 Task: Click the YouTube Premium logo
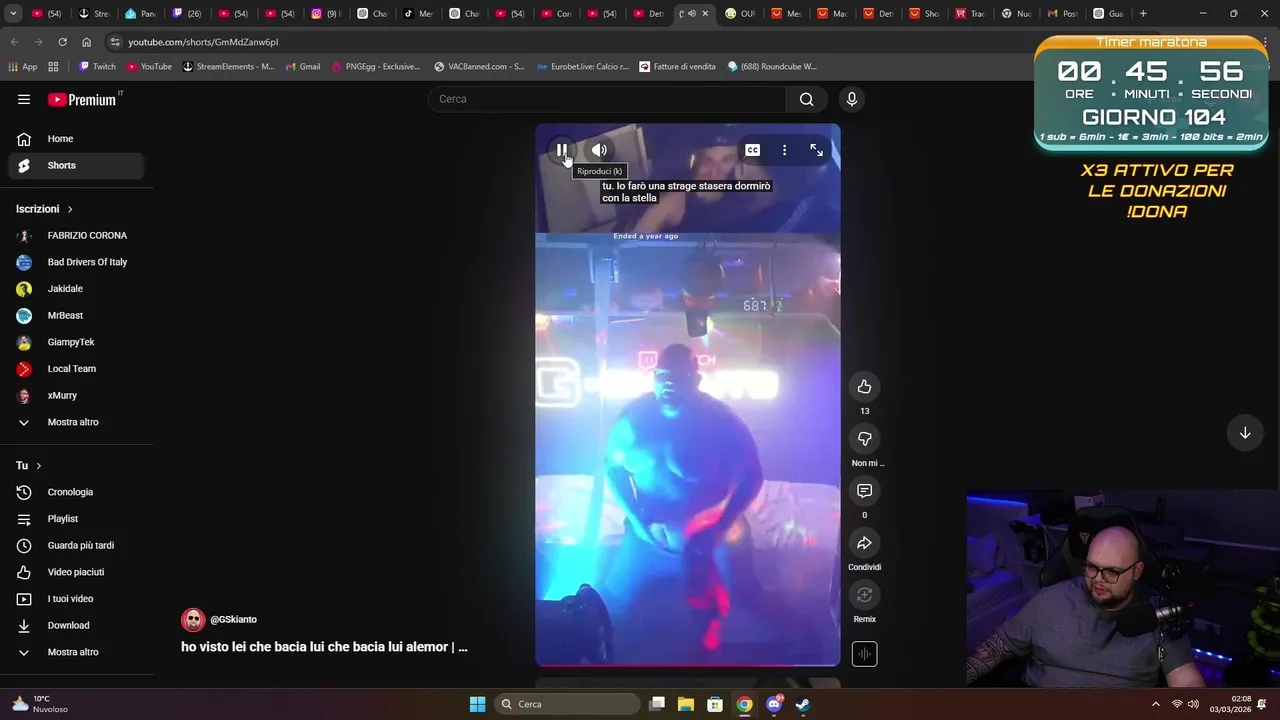click(83, 99)
